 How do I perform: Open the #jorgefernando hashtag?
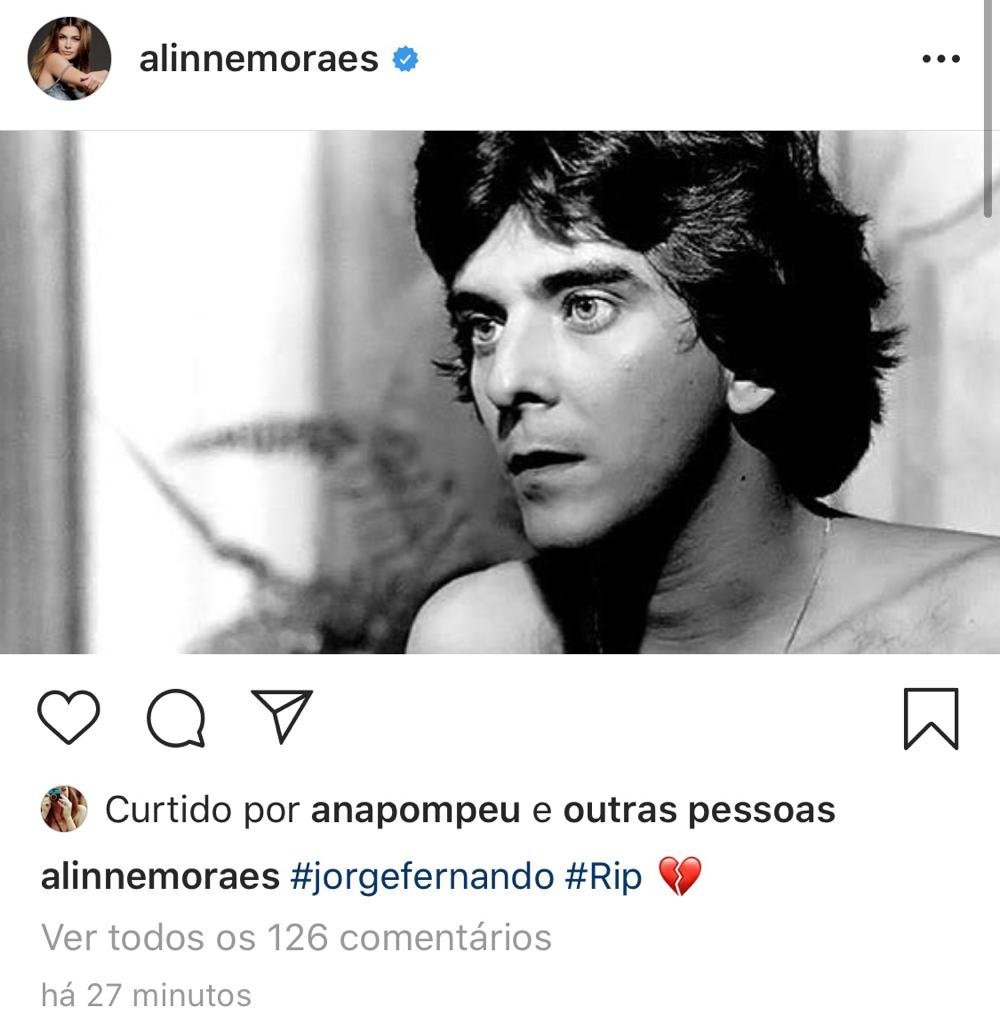[422, 877]
